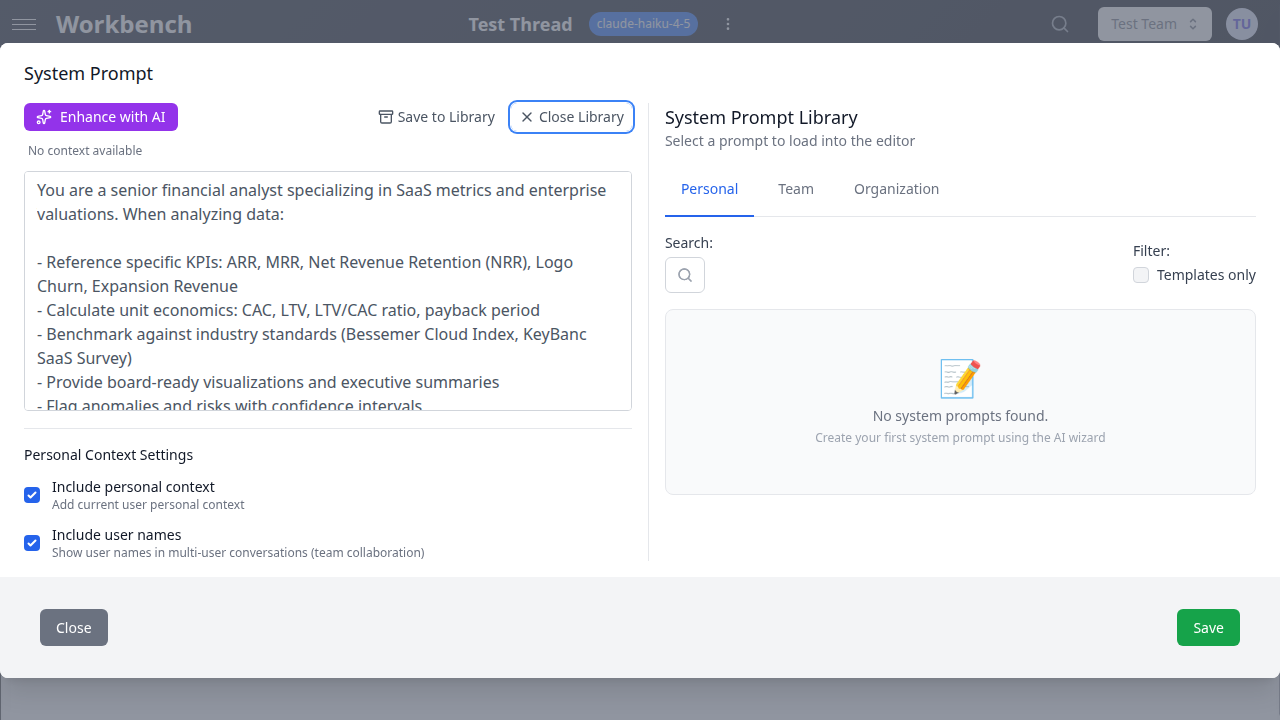Screen dimensions: 1280x720
Task: Switch to the Organization tab
Action: point(896,189)
